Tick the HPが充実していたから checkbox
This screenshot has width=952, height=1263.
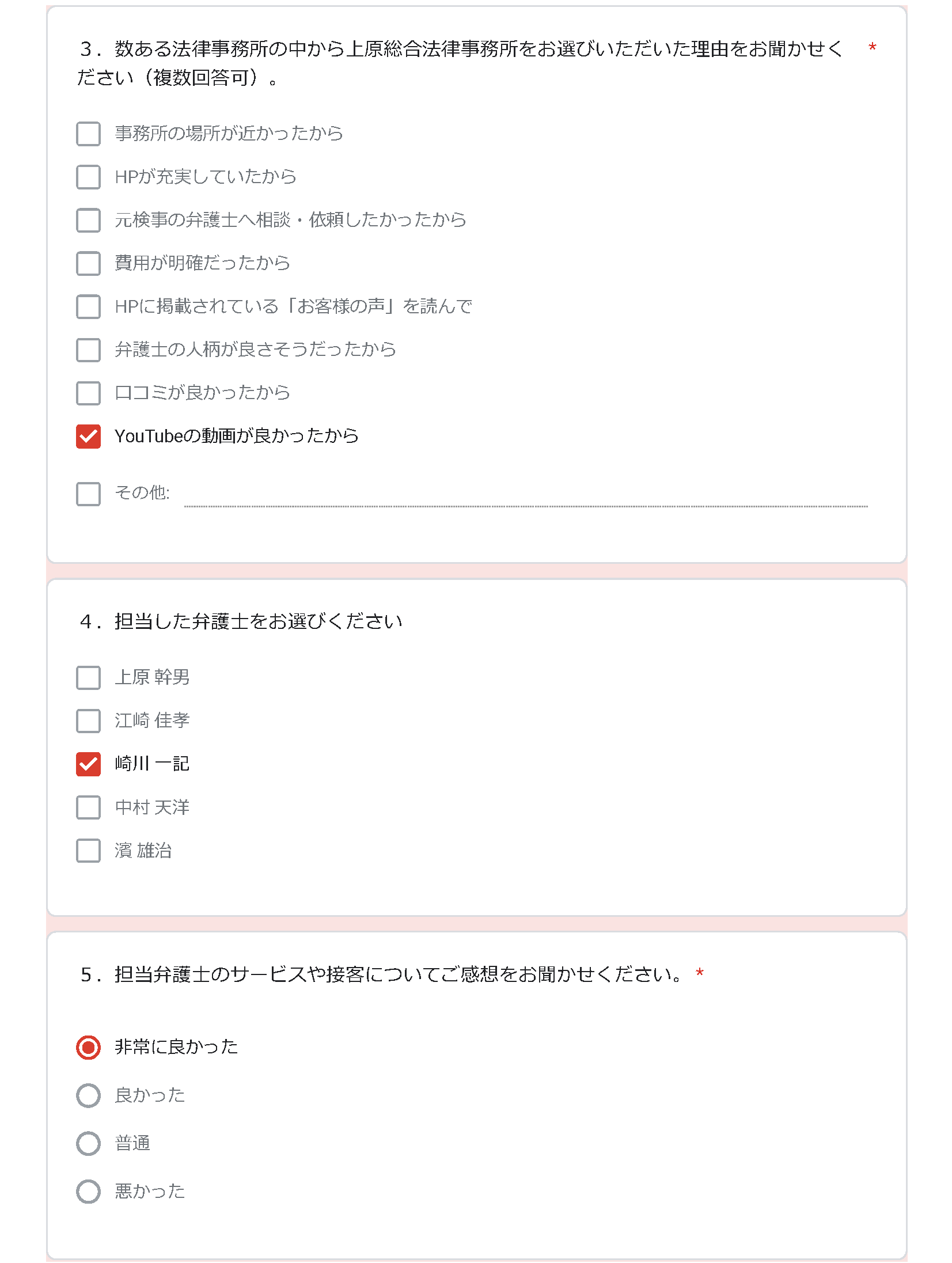88,177
